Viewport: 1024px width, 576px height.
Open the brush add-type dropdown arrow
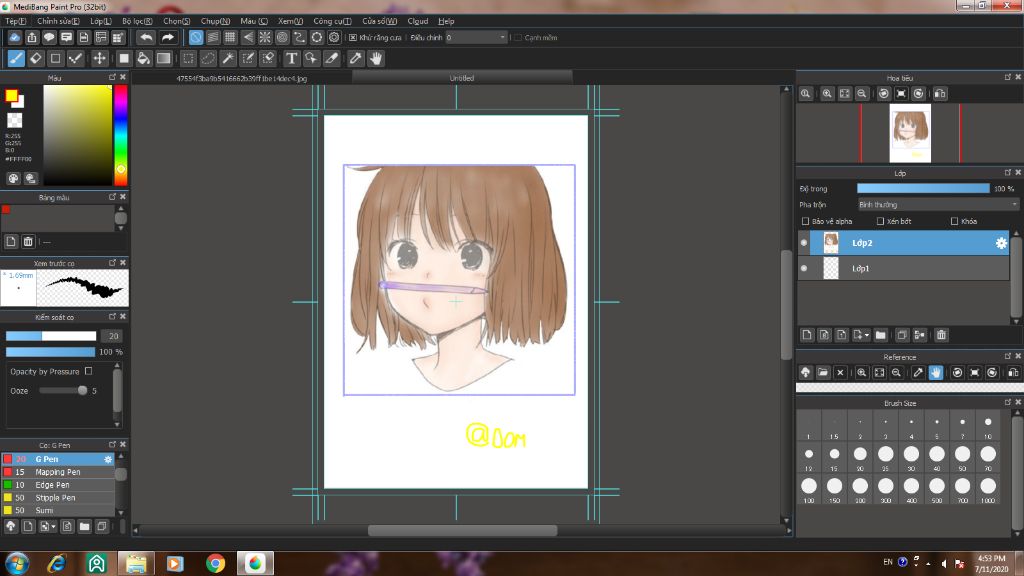tap(53, 526)
